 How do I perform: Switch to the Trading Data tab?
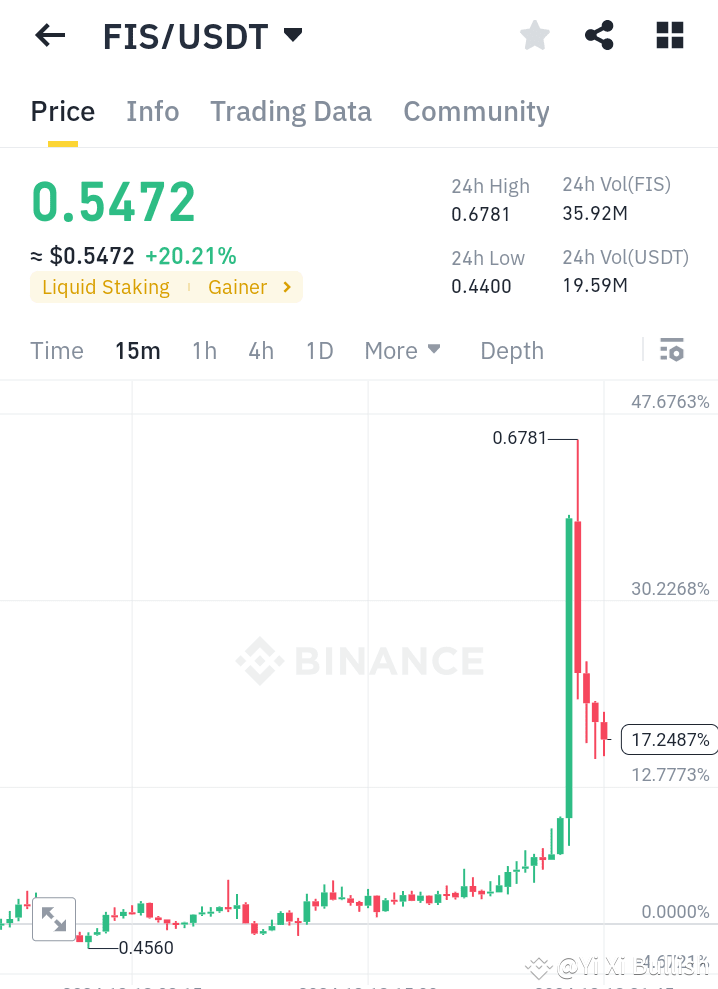point(290,111)
